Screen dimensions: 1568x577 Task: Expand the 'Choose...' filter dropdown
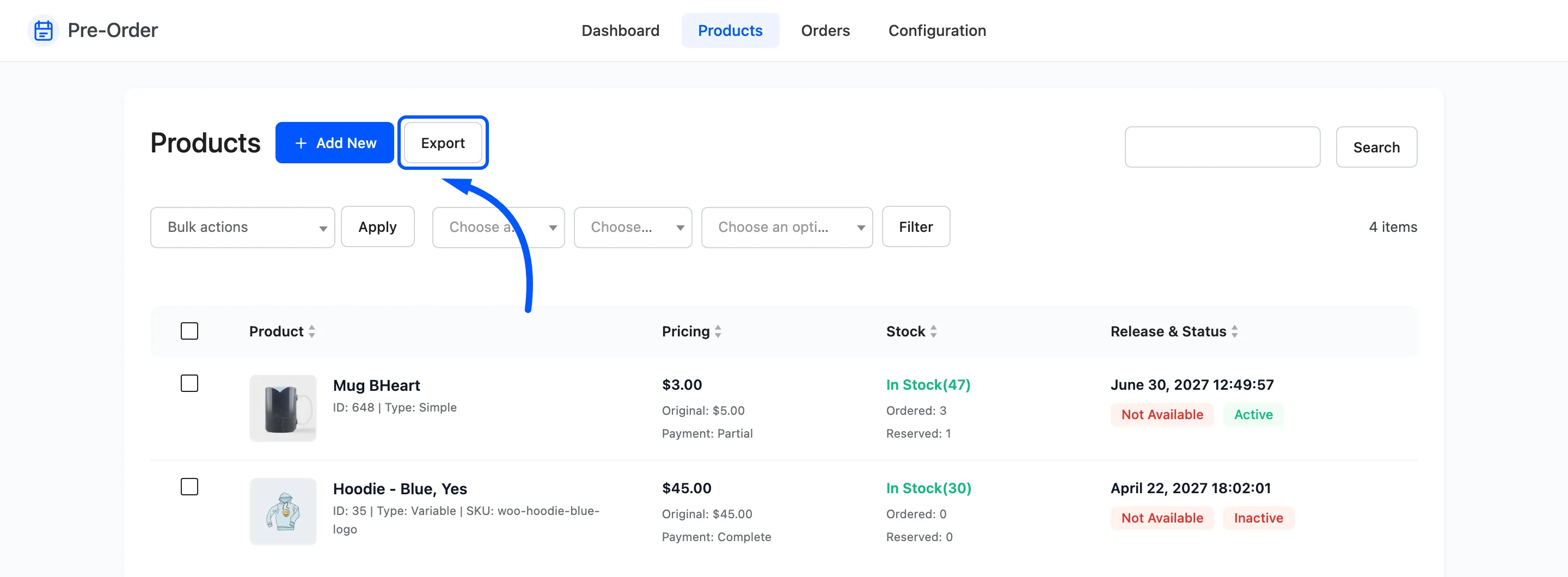[633, 227]
